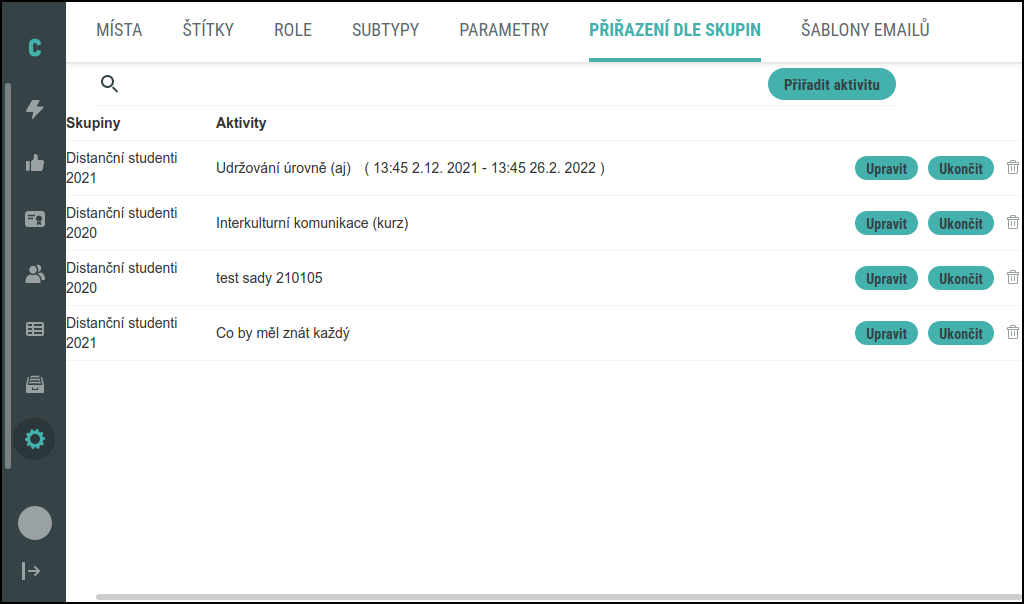Delete the Udržování úrovně (aj) assignment
Image resolution: width=1024 pixels, height=604 pixels.
click(x=1012, y=167)
